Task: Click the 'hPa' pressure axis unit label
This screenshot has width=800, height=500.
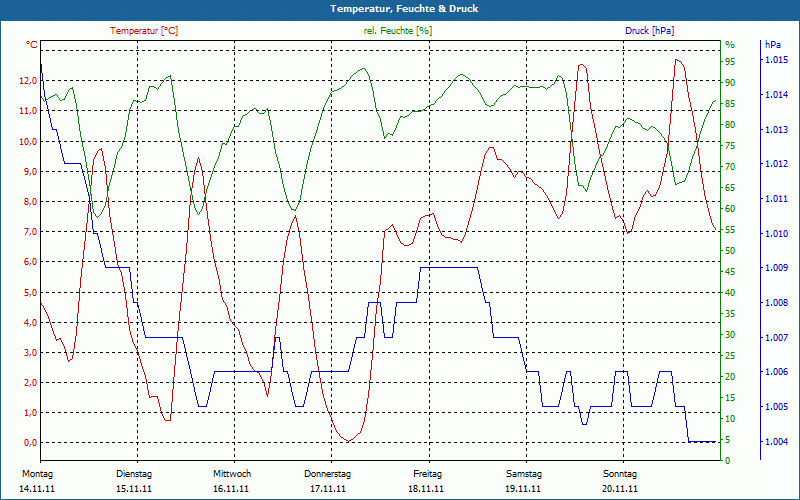Action: coord(773,45)
